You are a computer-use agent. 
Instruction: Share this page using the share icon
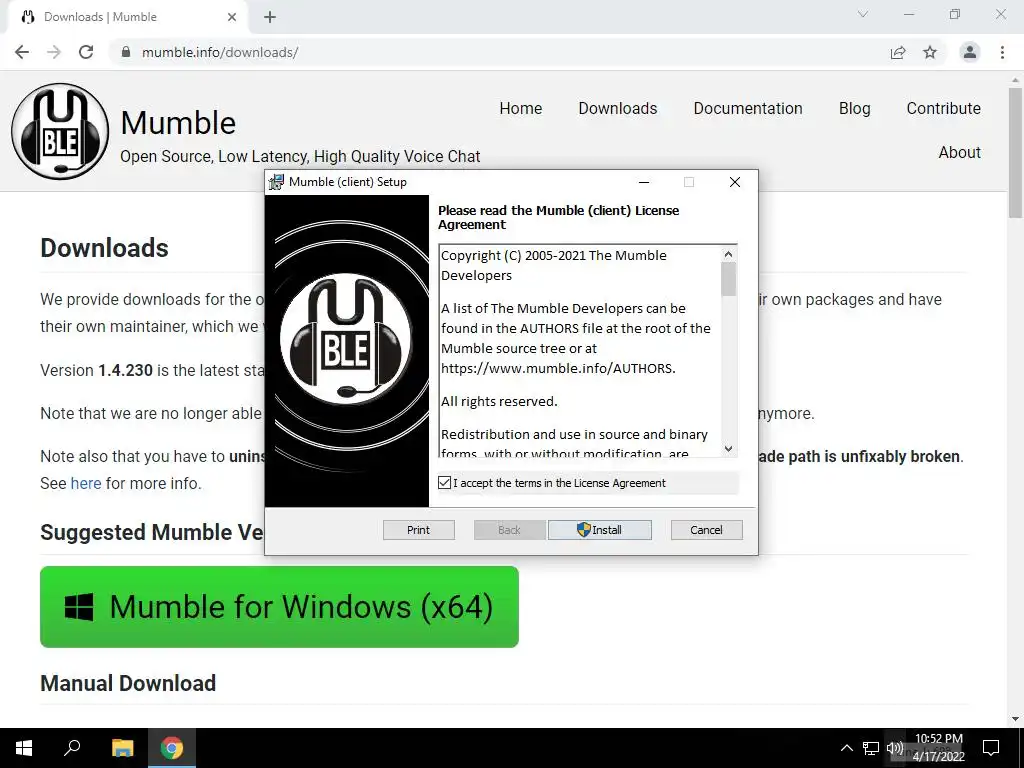point(898,52)
